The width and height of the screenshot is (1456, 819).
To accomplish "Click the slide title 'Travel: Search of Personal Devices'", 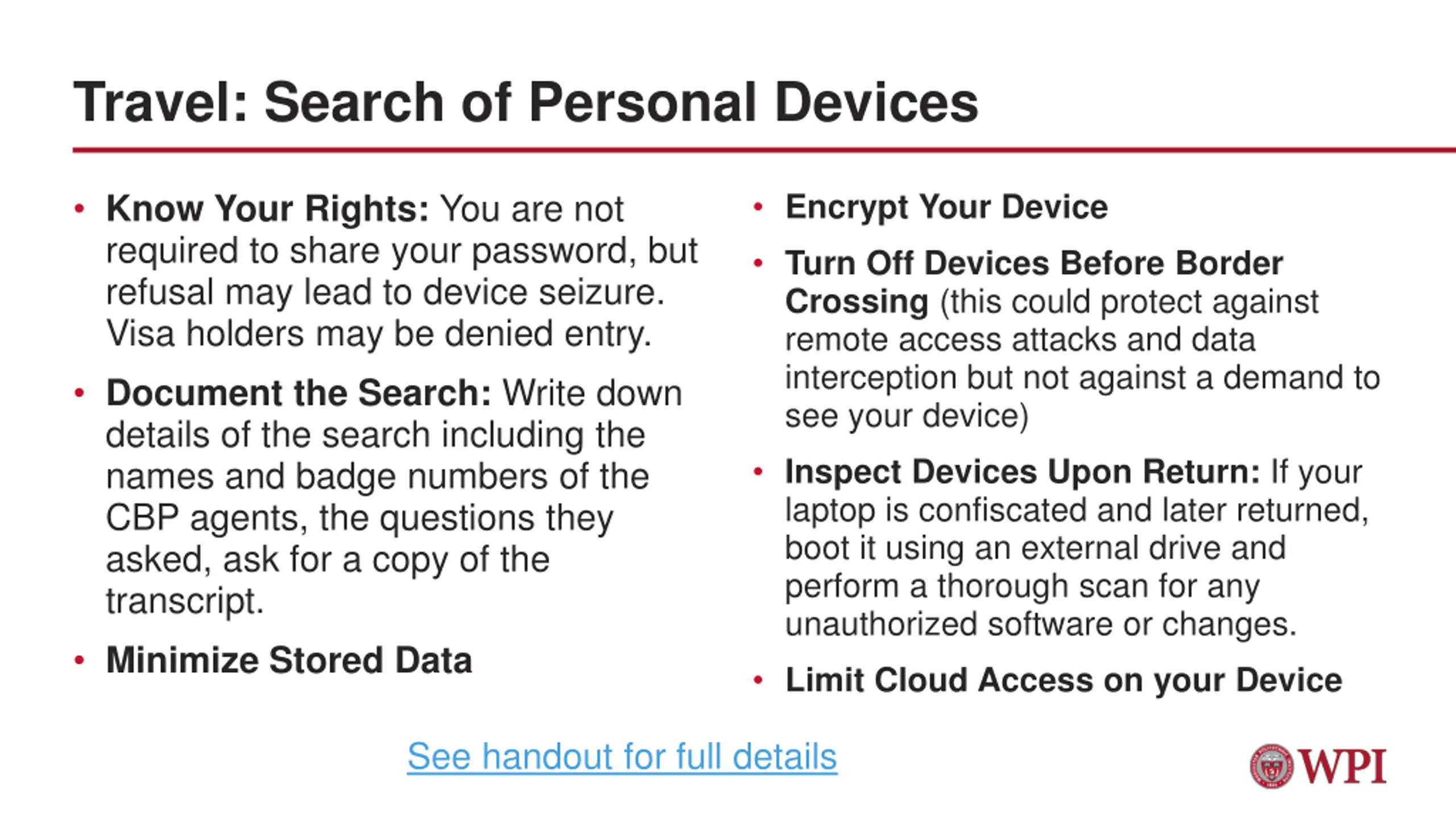I will click(526, 102).
